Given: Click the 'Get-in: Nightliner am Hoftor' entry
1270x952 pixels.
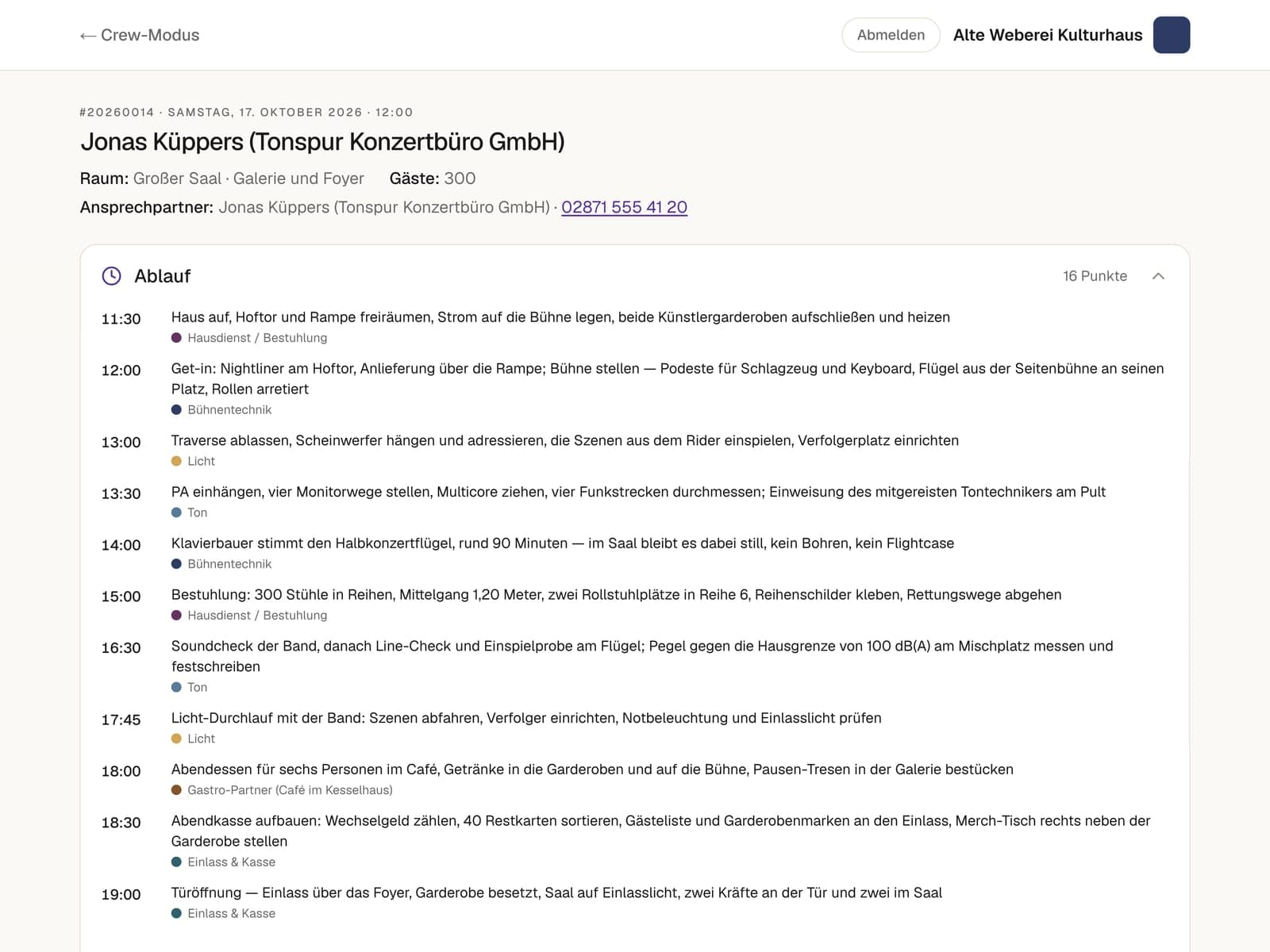Looking at the screenshot, I should (668, 379).
